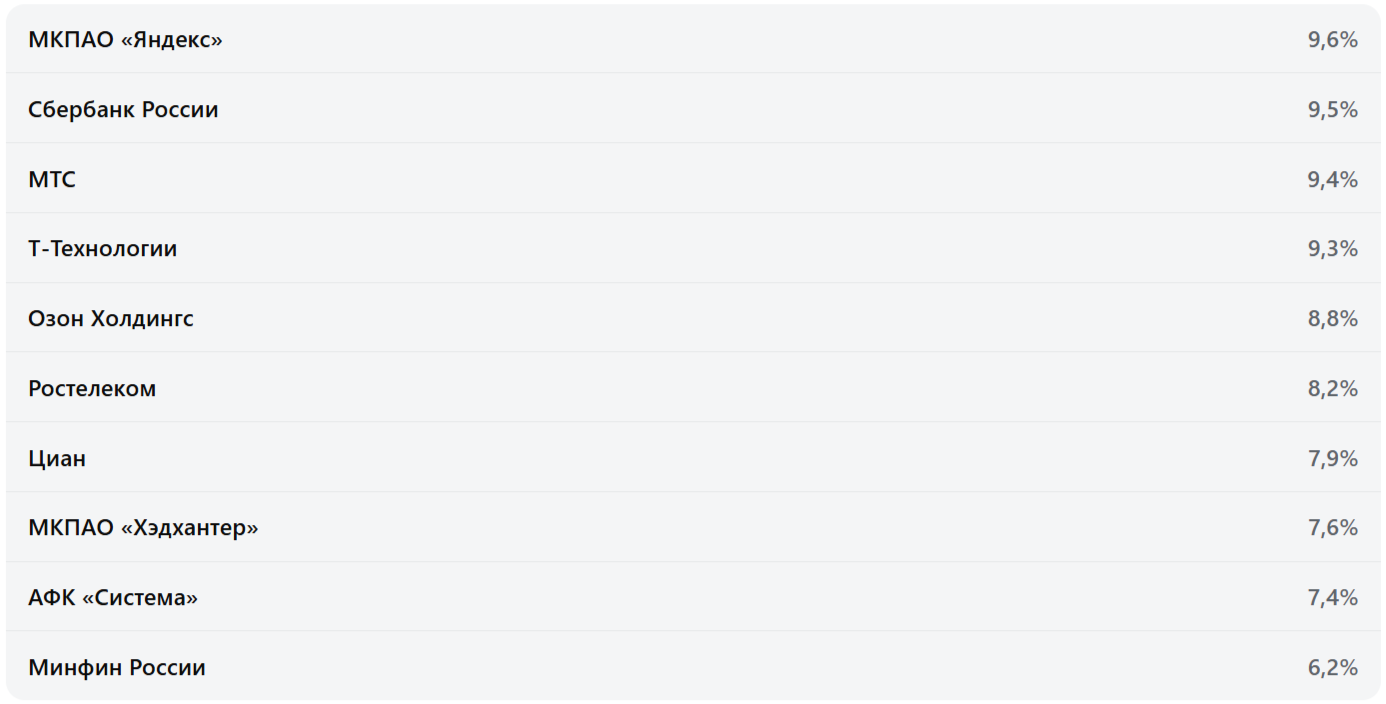Open the Ростелеком entry
1386x704 pixels.
pos(92,389)
